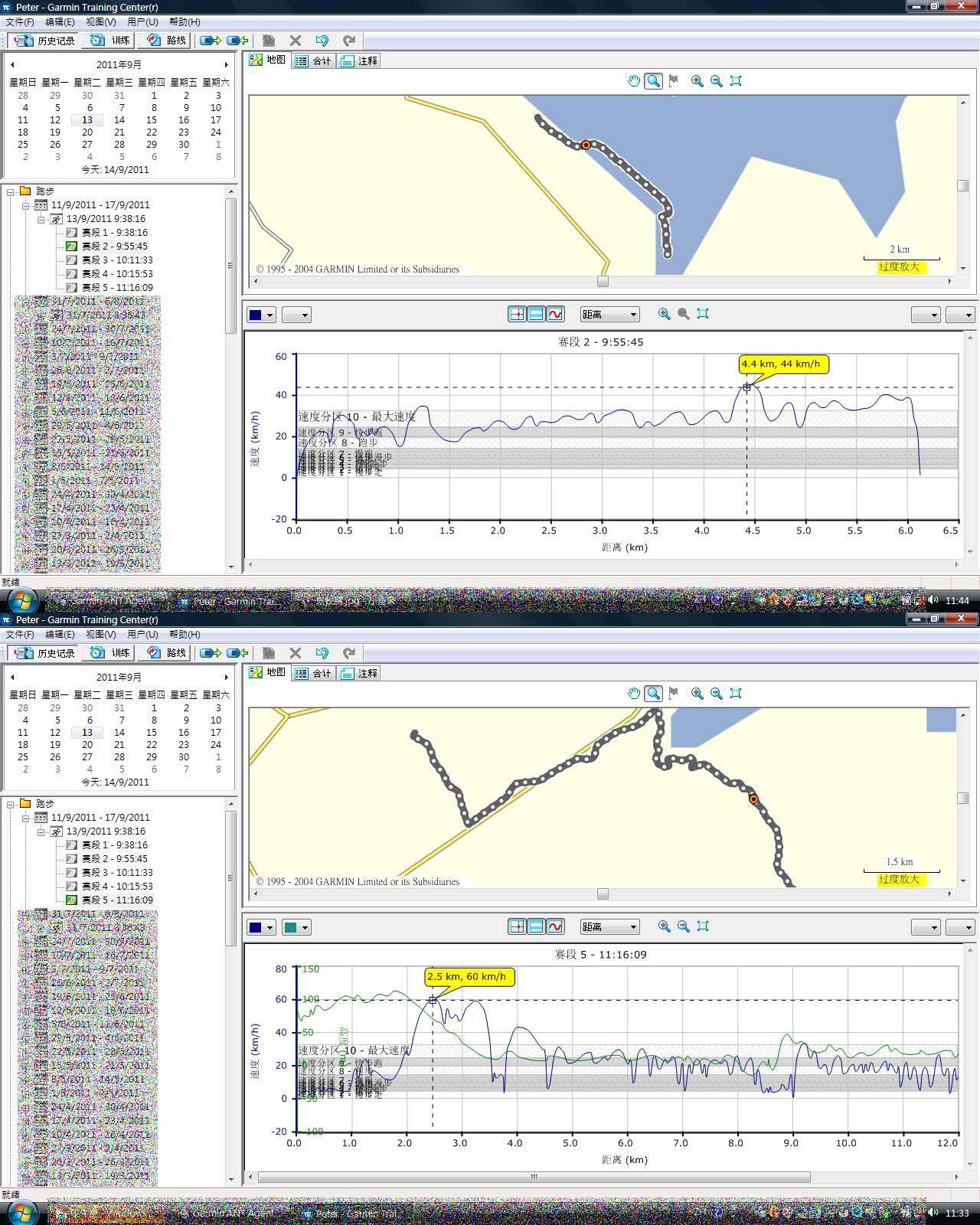Collapse the 13/9/2011 9:38:16 activity in the 11:33 window
The image size is (980, 1225).
pyautogui.click(x=41, y=831)
